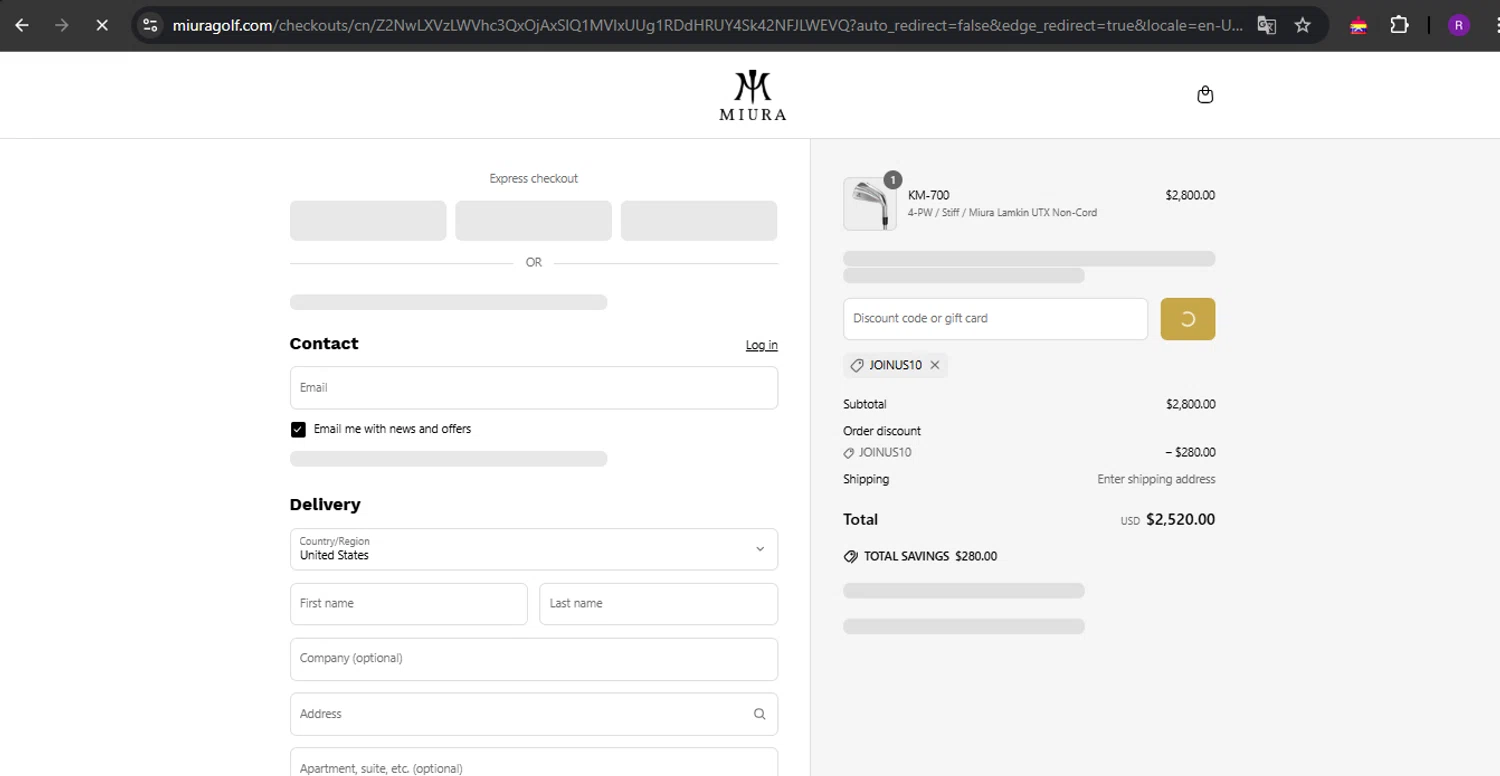The width and height of the screenshot is (1500, 776).
Task: Bookmark this page with the star
Action: pyautogui.click(x=1302, y=25)
